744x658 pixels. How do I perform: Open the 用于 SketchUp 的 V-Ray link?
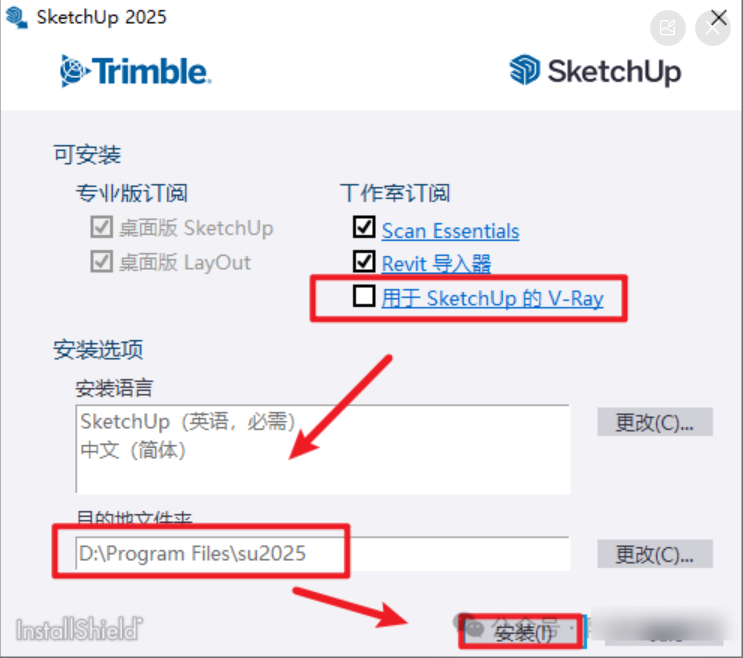click(493, 298)
